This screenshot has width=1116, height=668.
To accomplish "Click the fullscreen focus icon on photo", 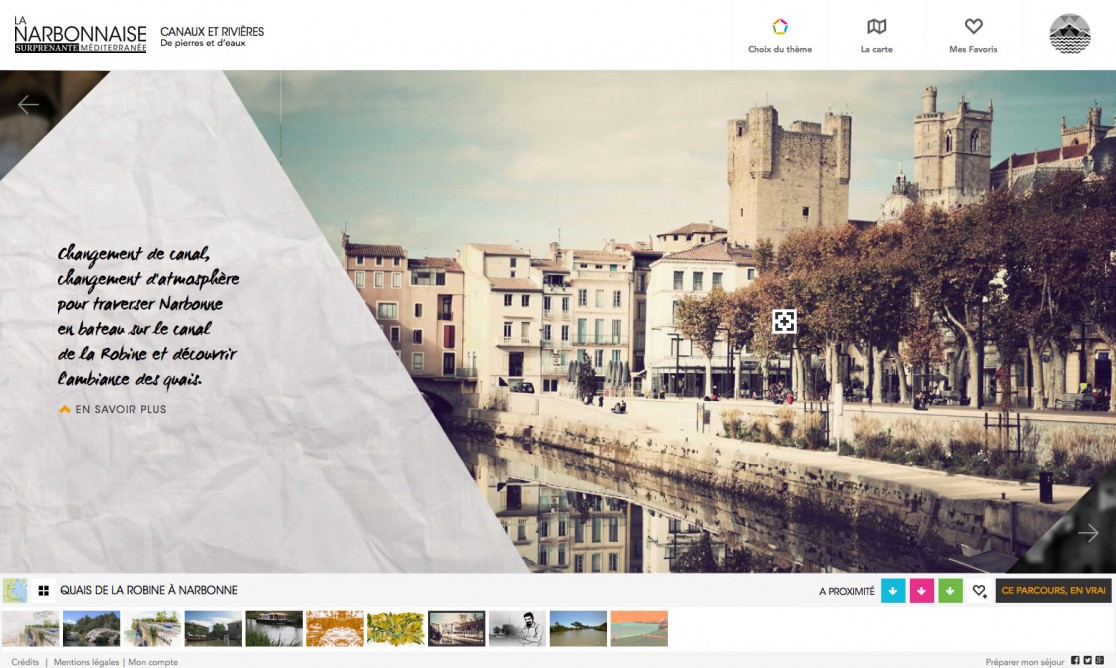I will click(x=784, y=321).
